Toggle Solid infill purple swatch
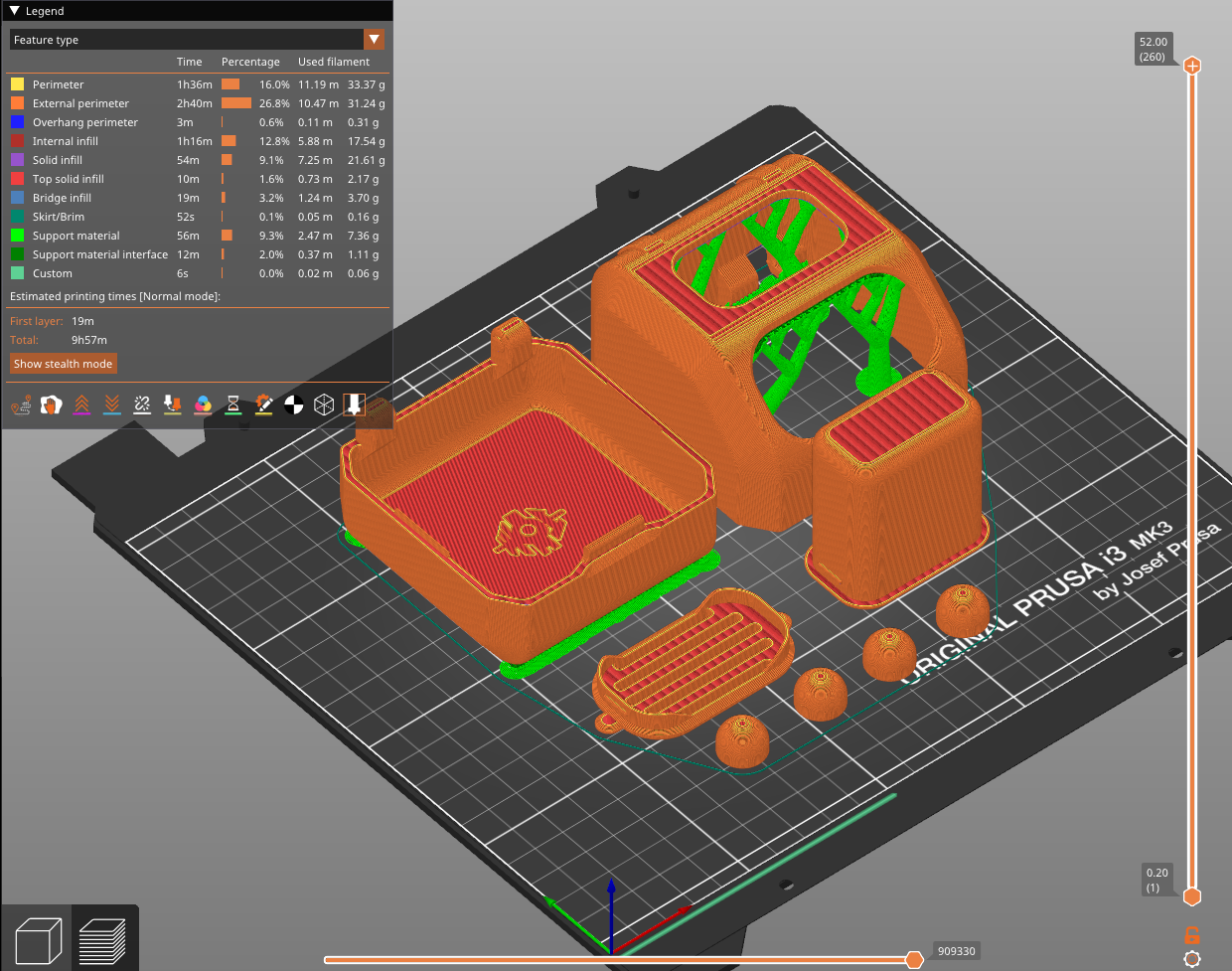This screenshot has height=971, width=1232. 17,160
